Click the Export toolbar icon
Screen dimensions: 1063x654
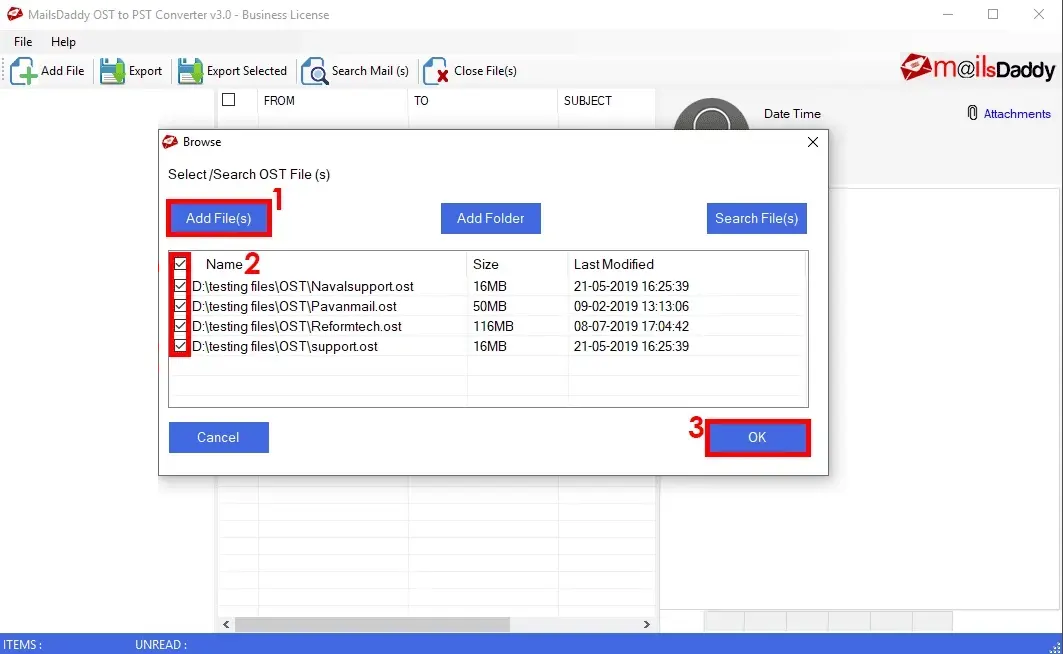point(112,70)
